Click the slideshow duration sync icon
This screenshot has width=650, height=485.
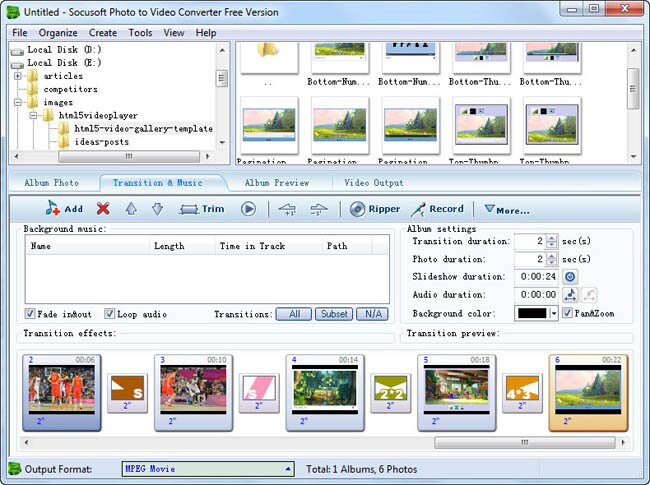[x=570, y=276]
